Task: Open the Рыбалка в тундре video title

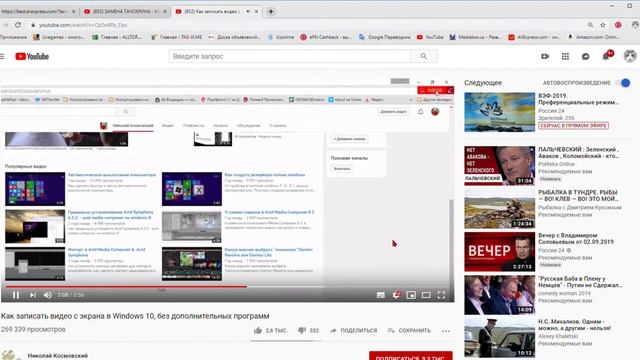Action: (x=578, y=196)
